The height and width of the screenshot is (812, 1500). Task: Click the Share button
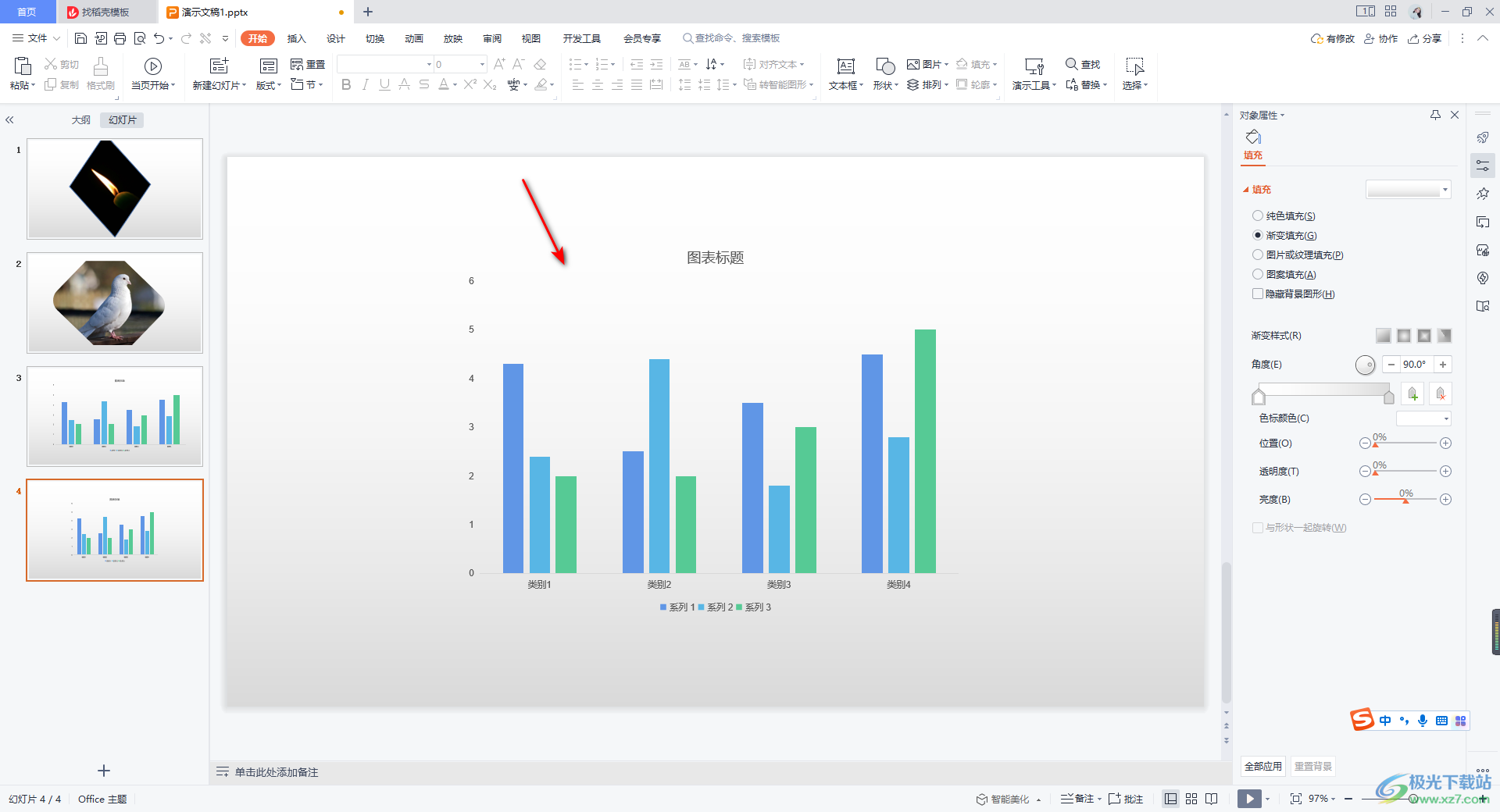[1425, 38]
